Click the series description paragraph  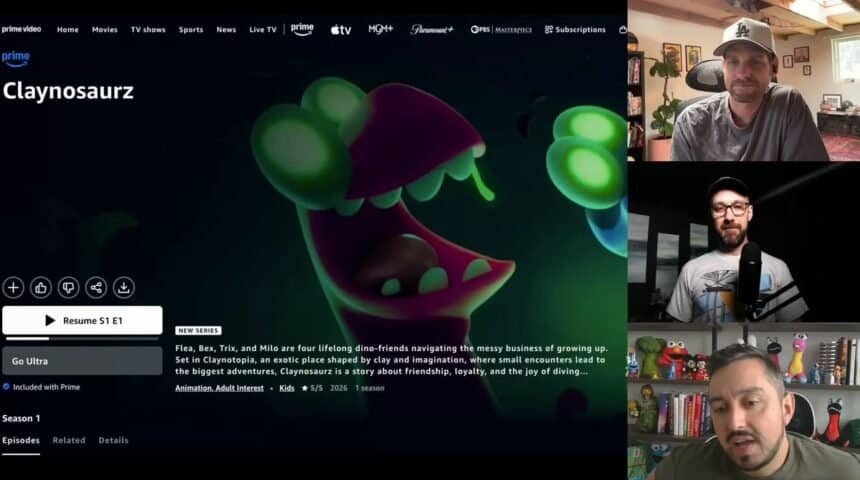pyautogui.click(x=392, y=360)
